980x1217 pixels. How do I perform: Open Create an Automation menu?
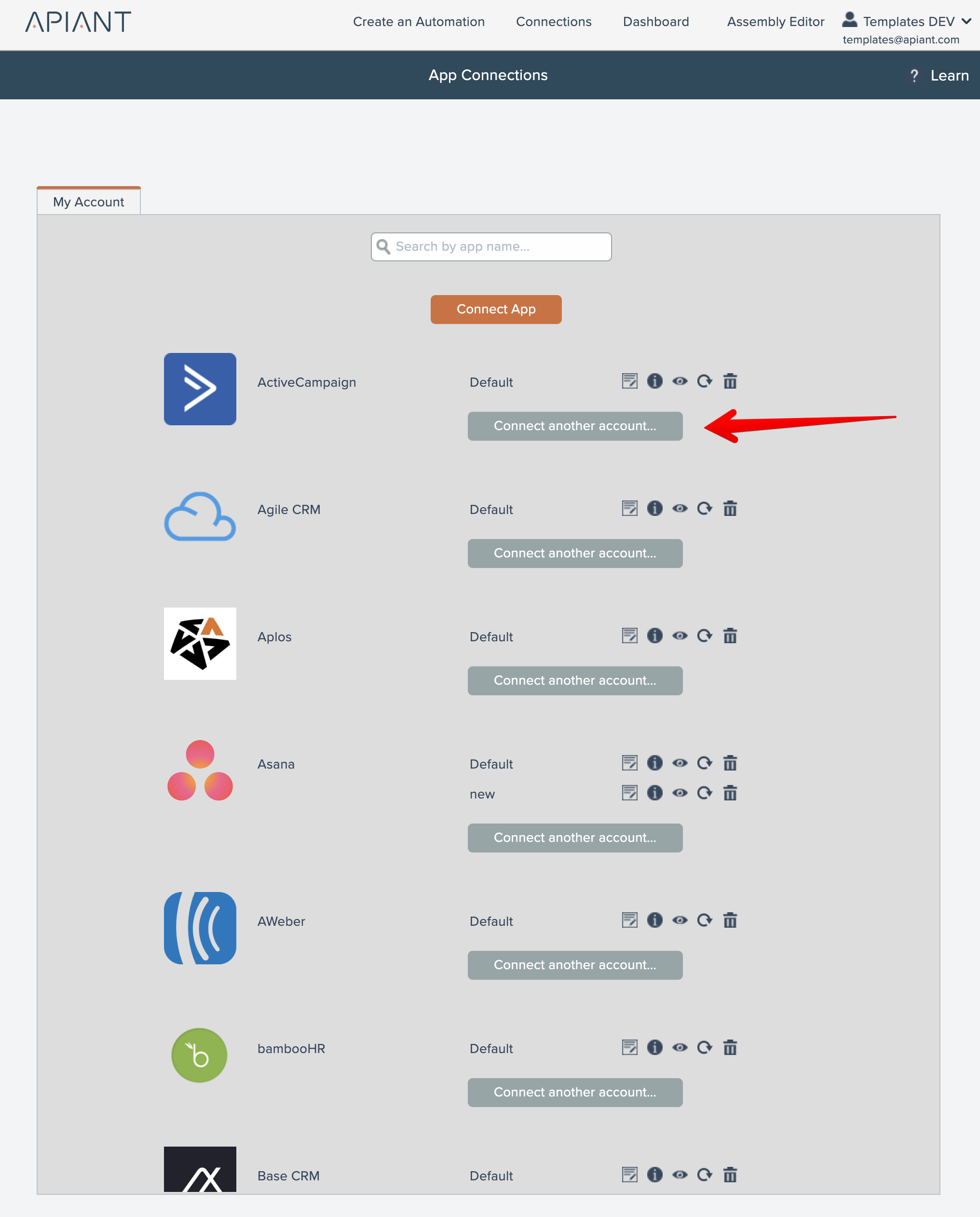(x=418, y=22)
